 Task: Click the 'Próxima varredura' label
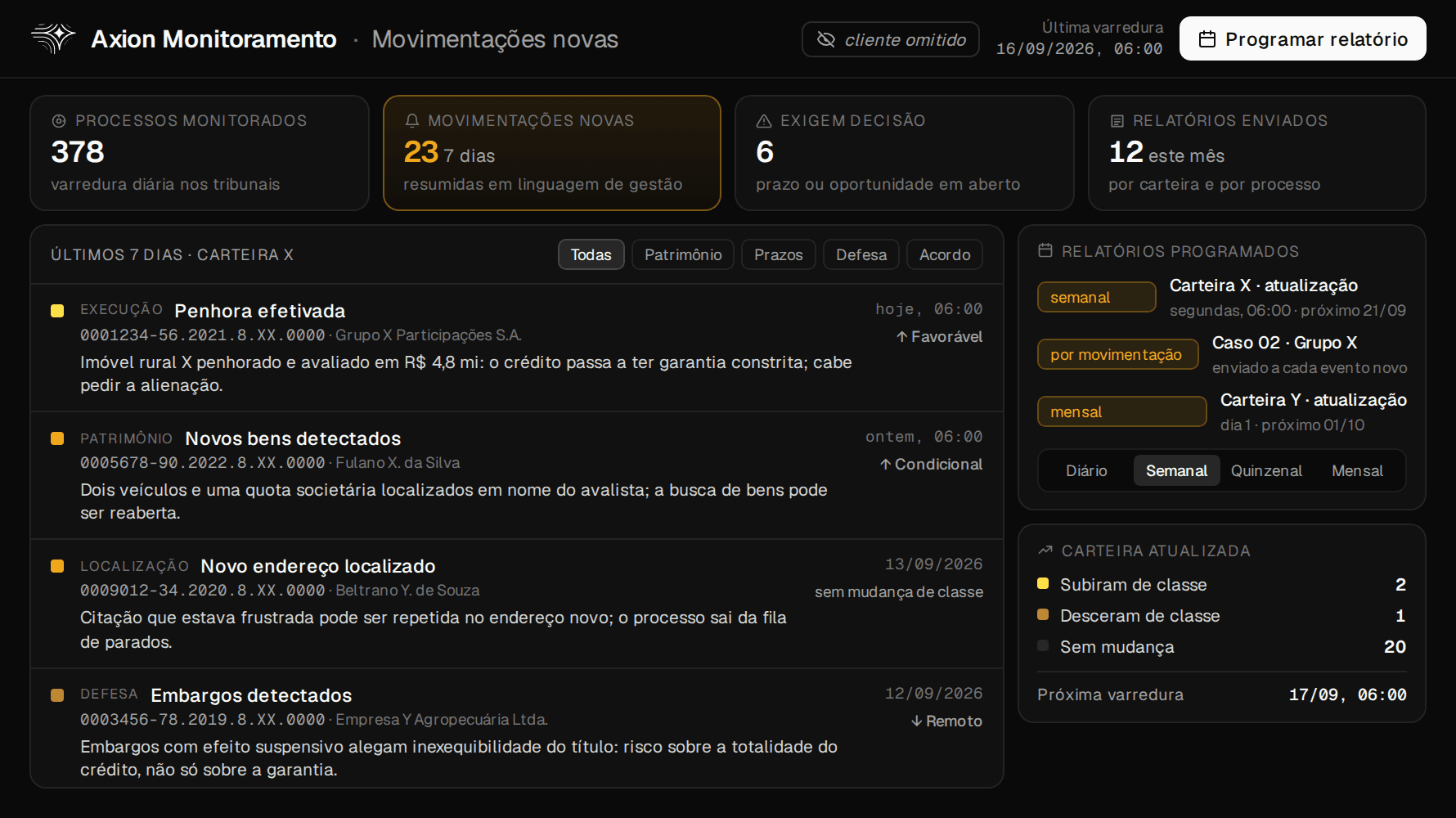(1111, 694)
